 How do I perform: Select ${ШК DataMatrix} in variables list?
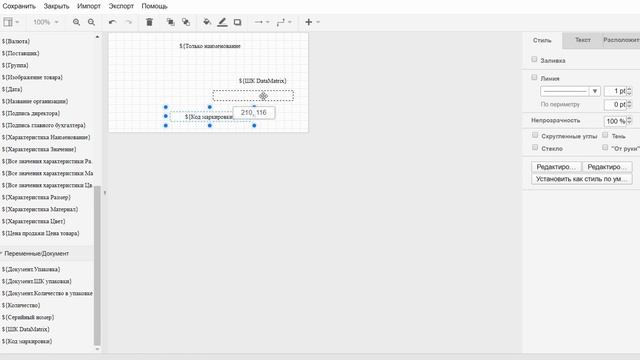coord(26,329)
